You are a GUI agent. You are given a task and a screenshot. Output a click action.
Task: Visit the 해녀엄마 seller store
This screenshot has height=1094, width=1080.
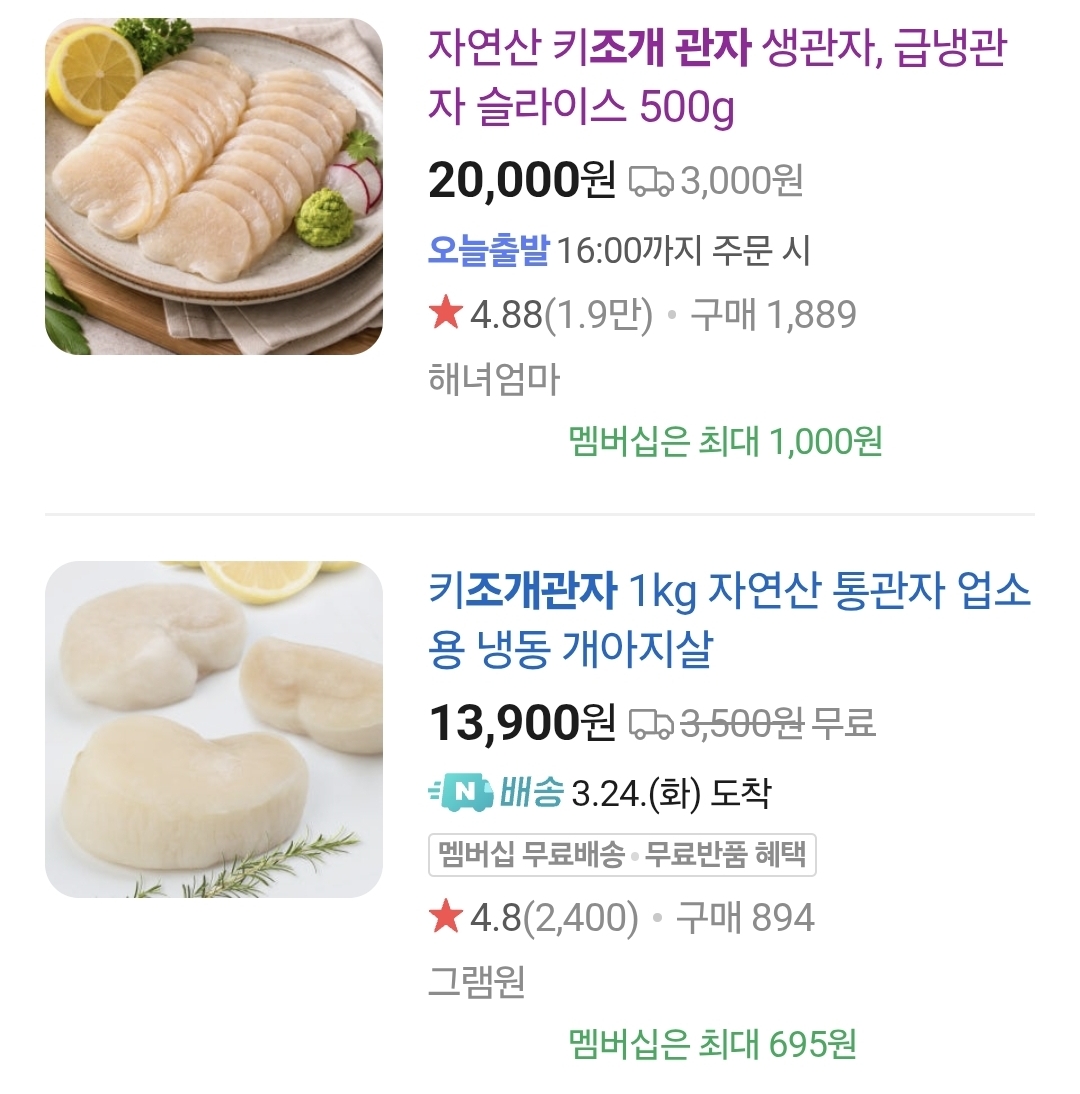coord(494,380)
